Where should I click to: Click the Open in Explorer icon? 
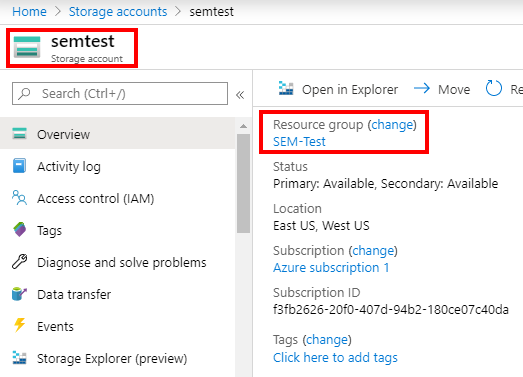click(x=286, y=88)
